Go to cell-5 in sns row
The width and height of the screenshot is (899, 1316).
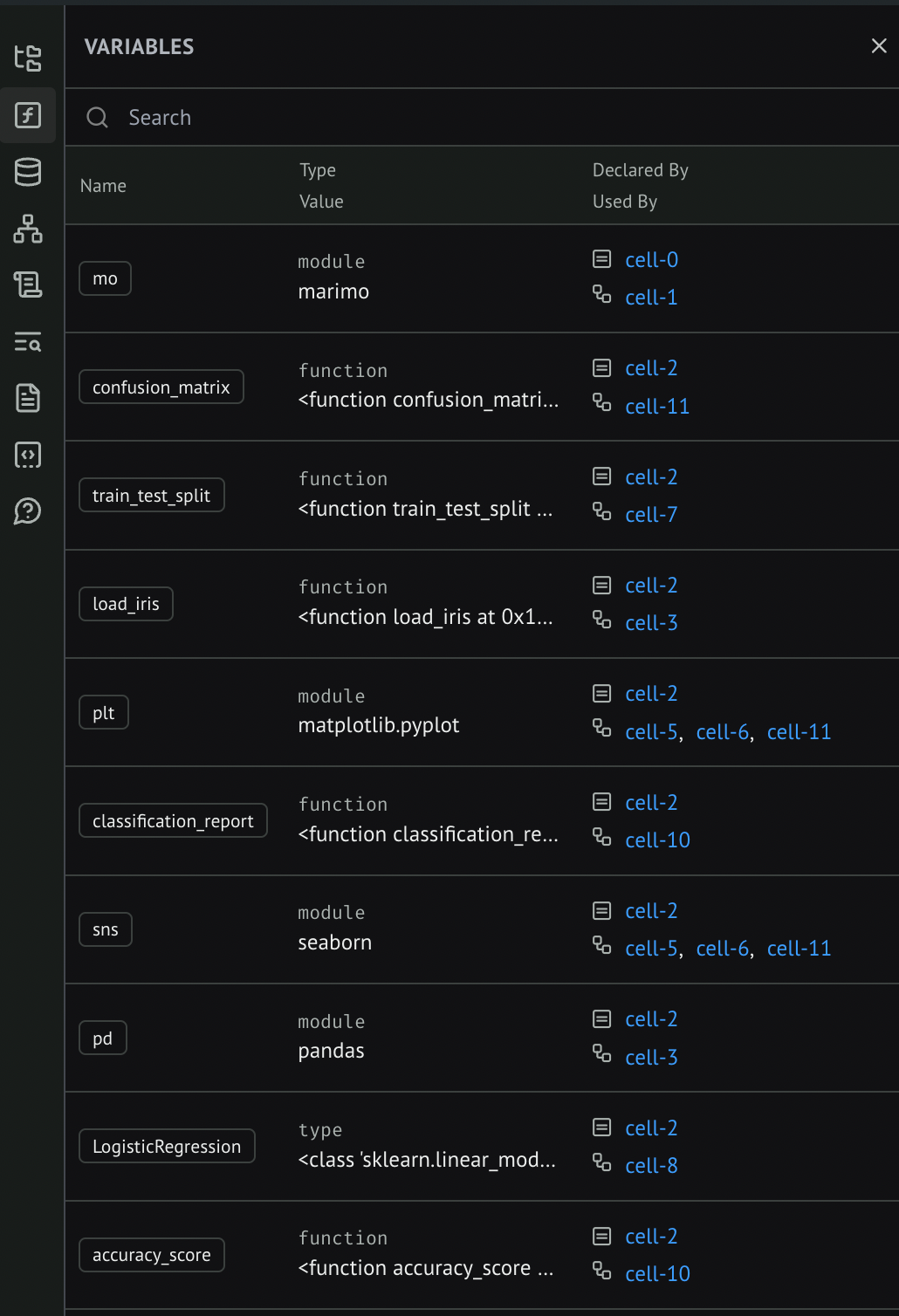click(652, 949)
